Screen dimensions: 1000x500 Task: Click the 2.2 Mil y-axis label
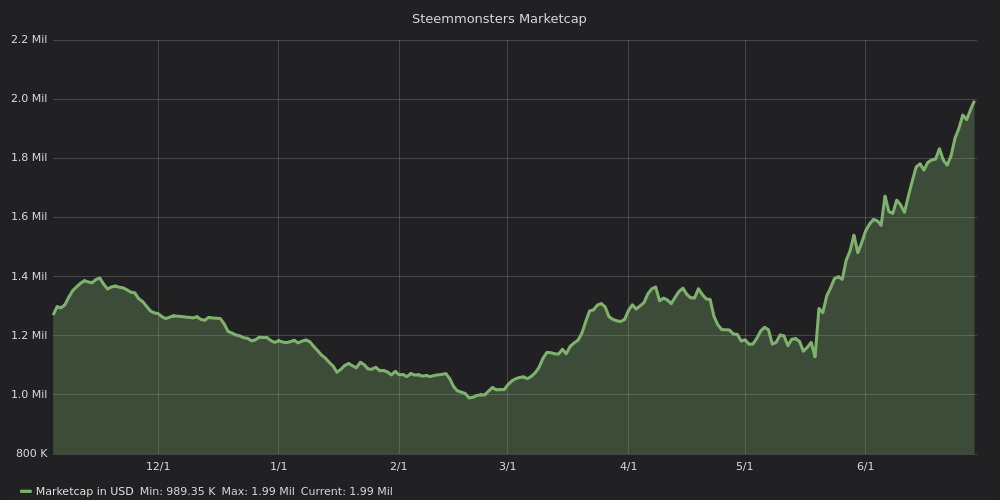[29, 40]
